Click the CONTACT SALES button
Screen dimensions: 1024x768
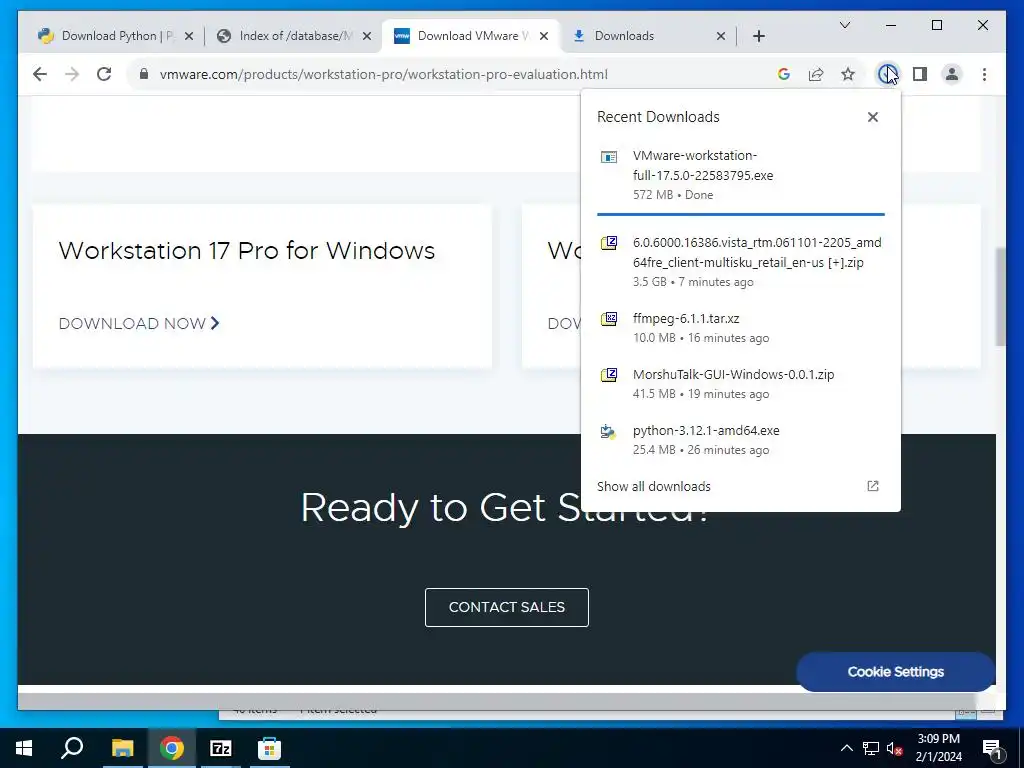point(507,607)
